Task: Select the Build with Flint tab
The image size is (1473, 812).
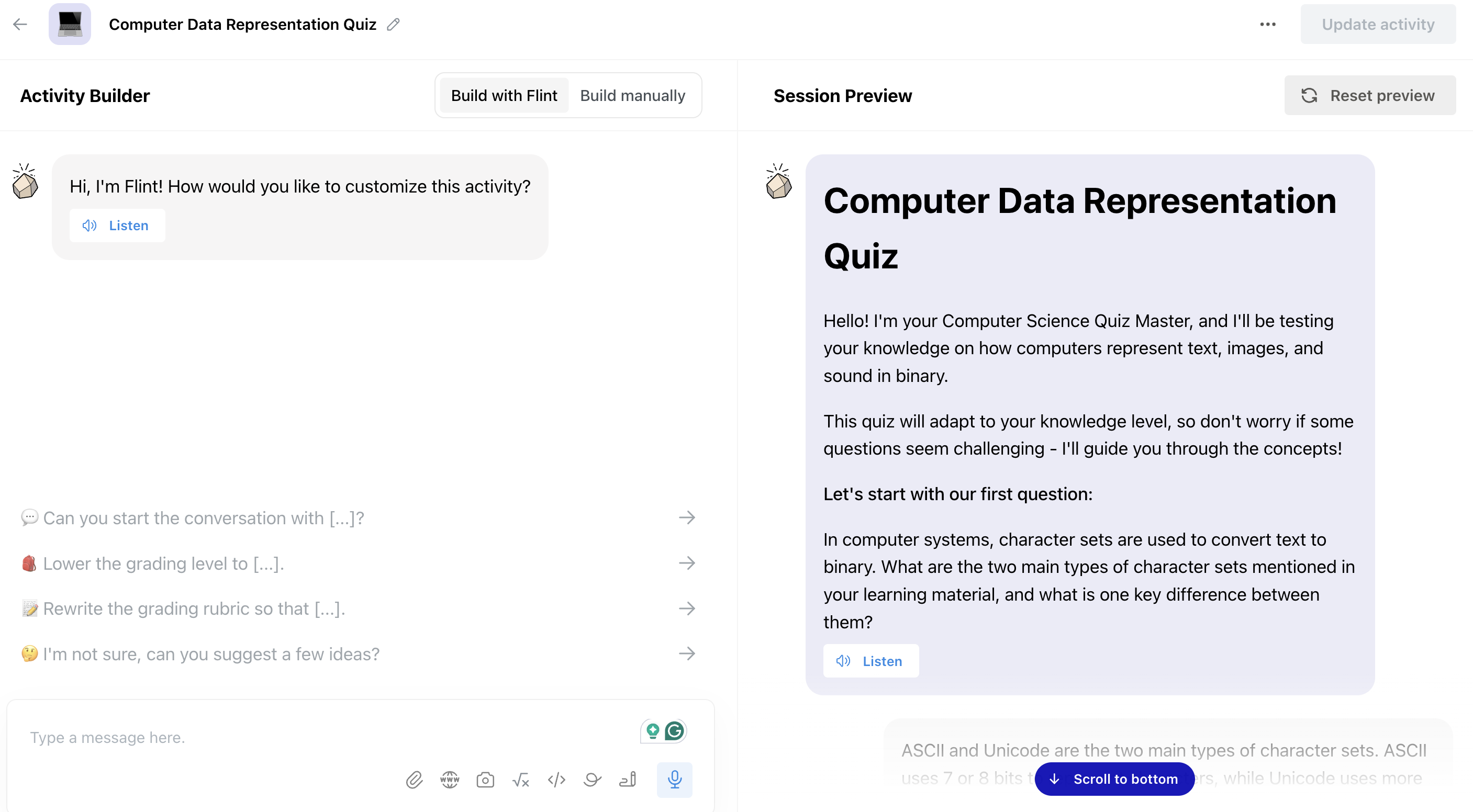Action: tap(504, 95)
